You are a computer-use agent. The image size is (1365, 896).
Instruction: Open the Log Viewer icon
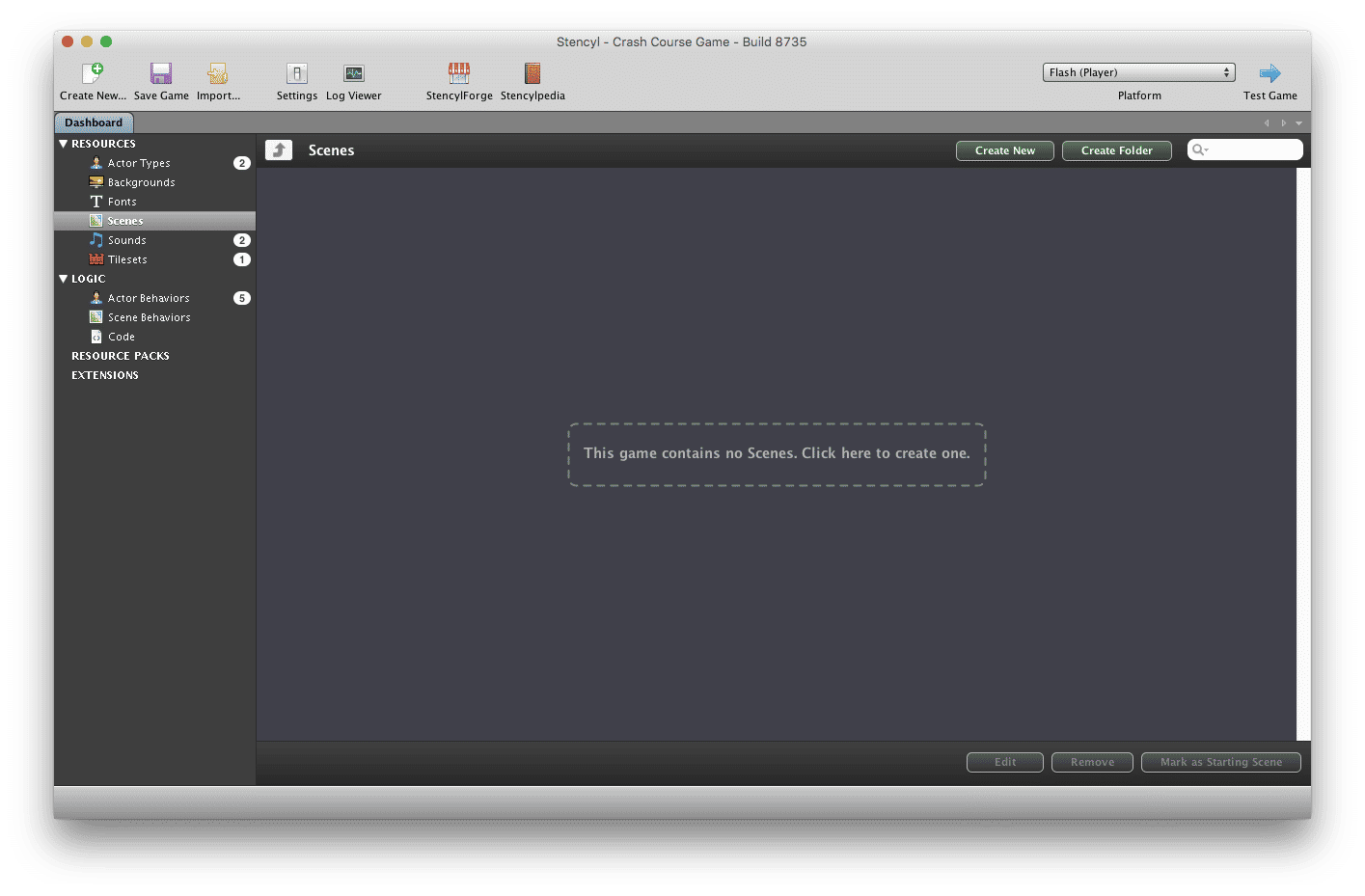pos(354,73)
